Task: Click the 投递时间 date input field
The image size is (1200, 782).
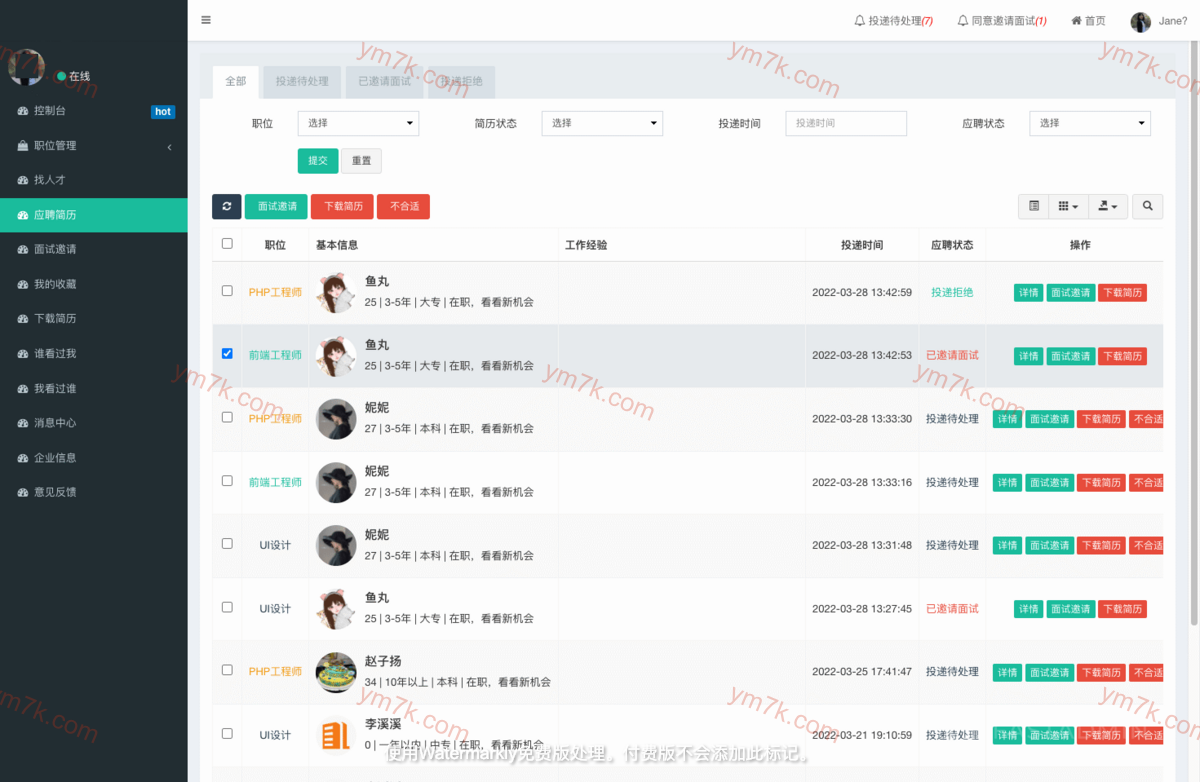Action: 846,123
